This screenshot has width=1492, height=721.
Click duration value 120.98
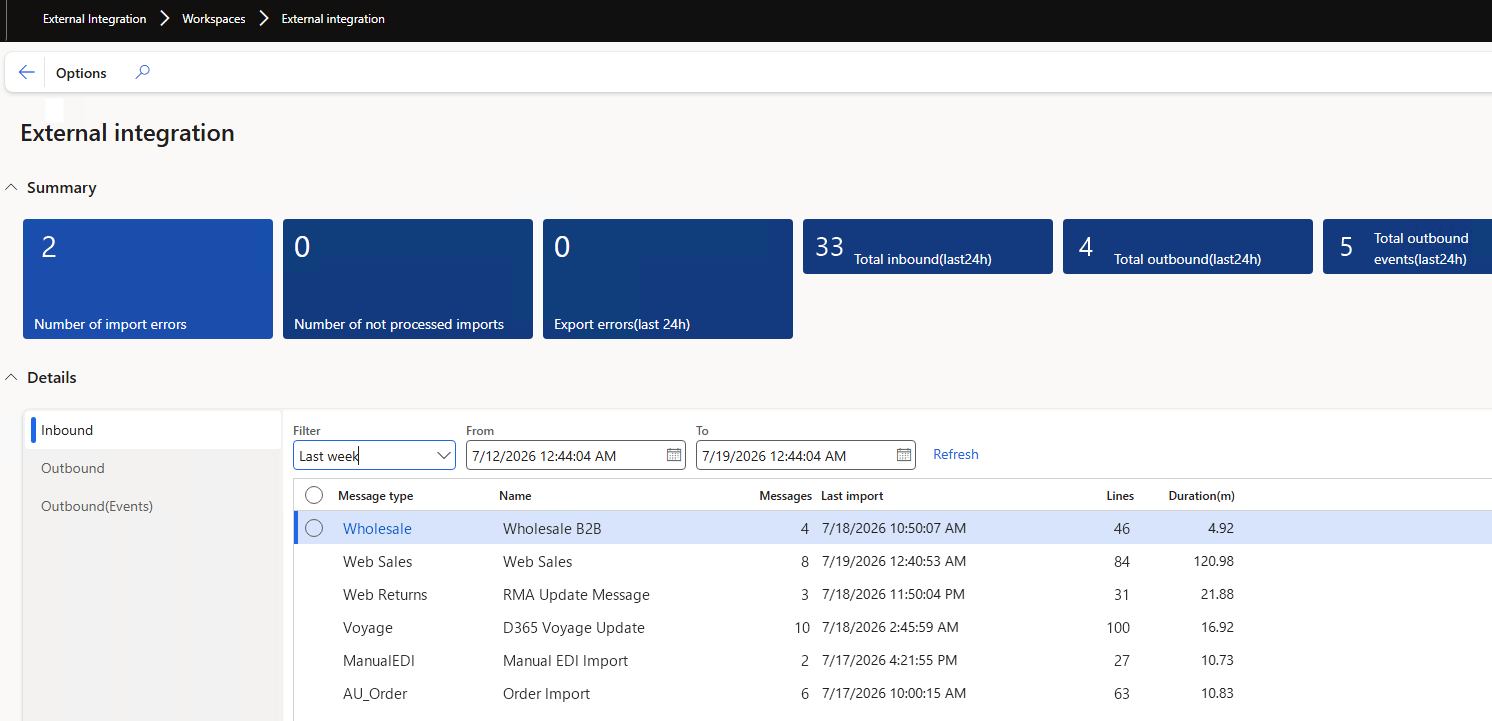pyautogui.click(x=1213, y=561)
